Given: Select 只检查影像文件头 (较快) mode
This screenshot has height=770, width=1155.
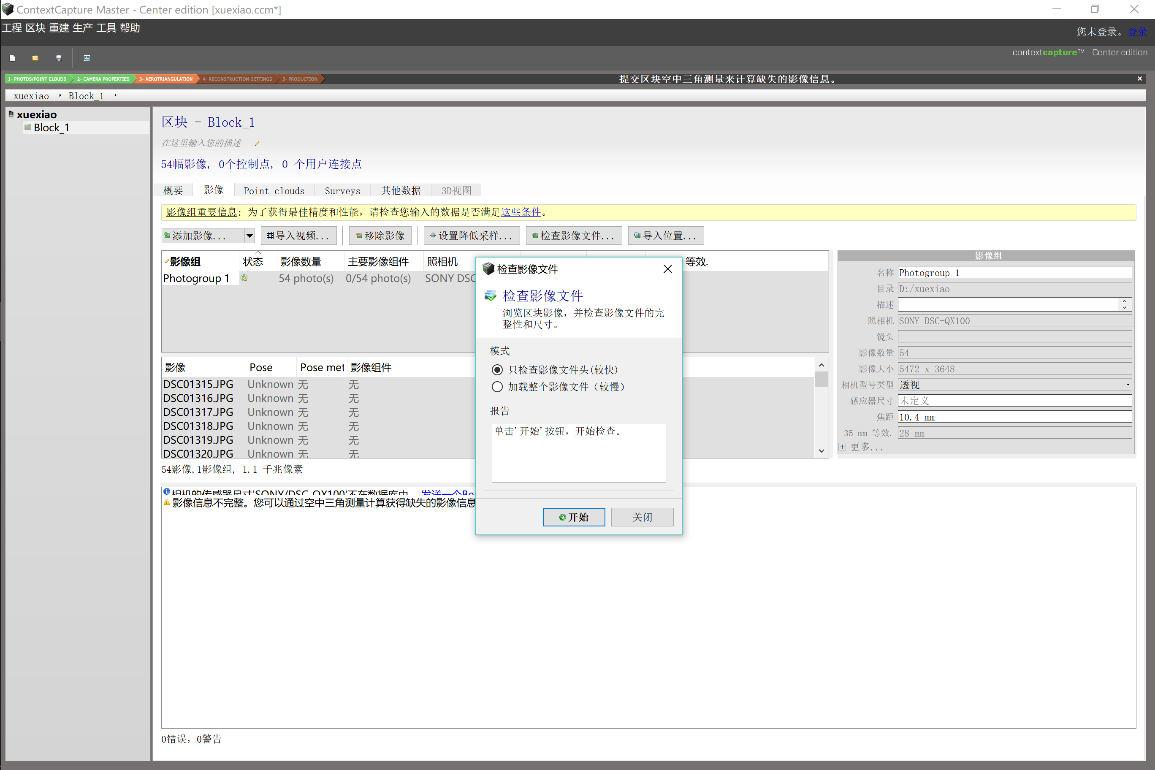Looking at the screenshot, I should pyautogui.click(x=497, y=370).
